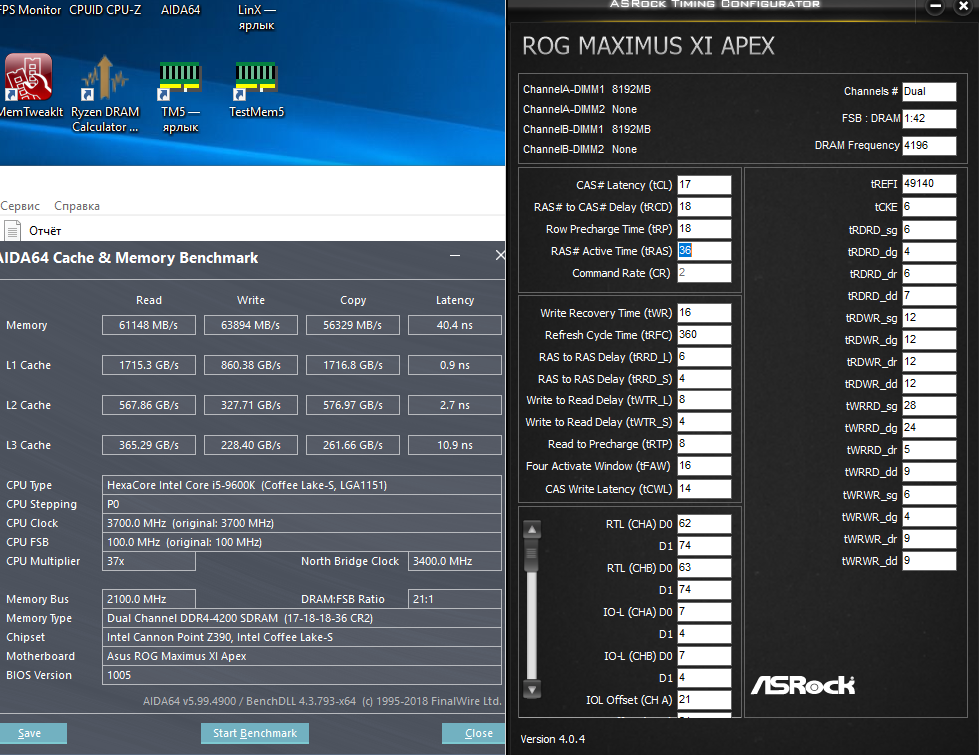Click the tRDWR_sg value field
This screenshot has width=979, height=755.
[929, 318]
